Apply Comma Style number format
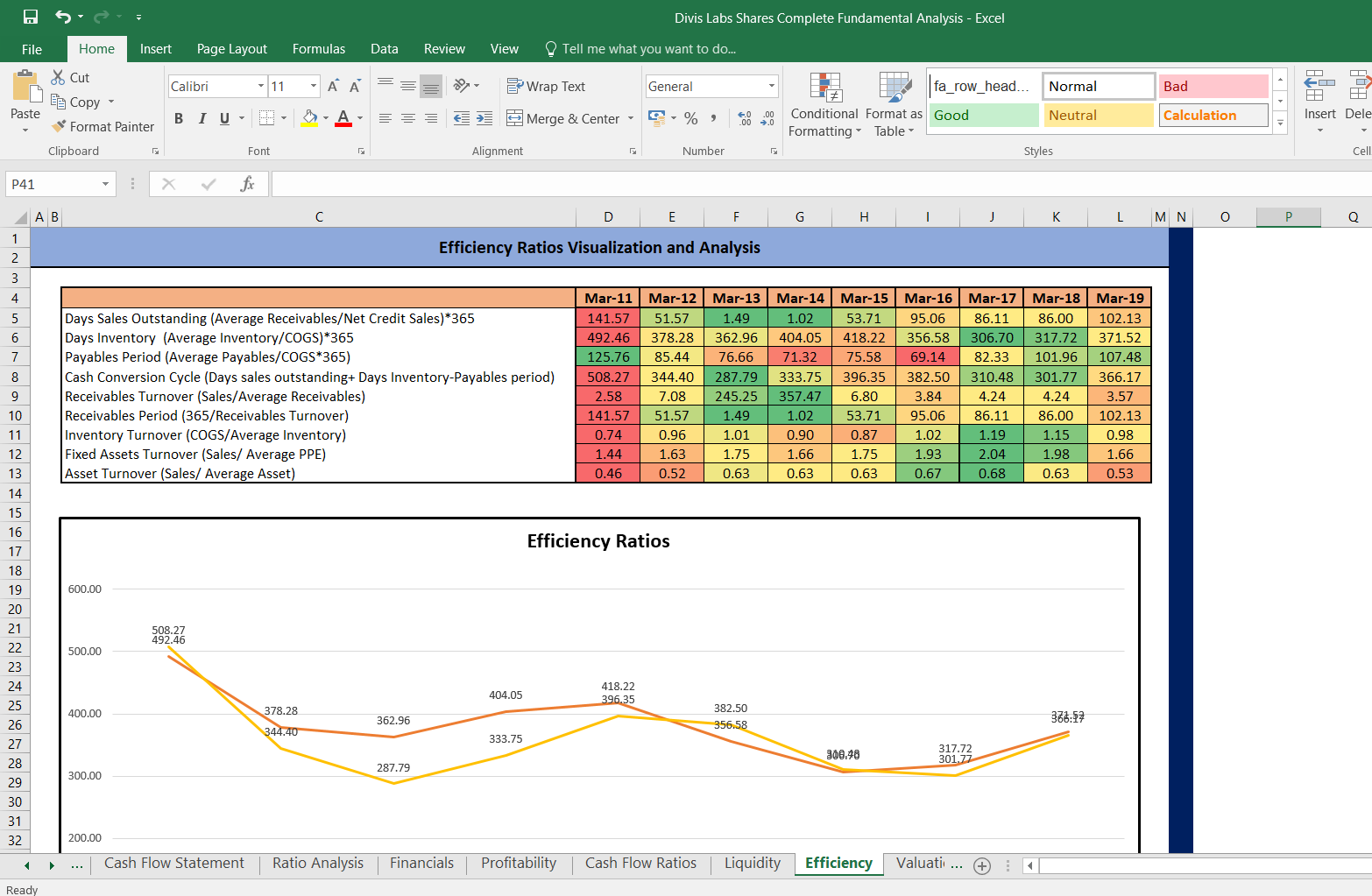The width and height of the screenshot is (1372, 896). (714, 118)
